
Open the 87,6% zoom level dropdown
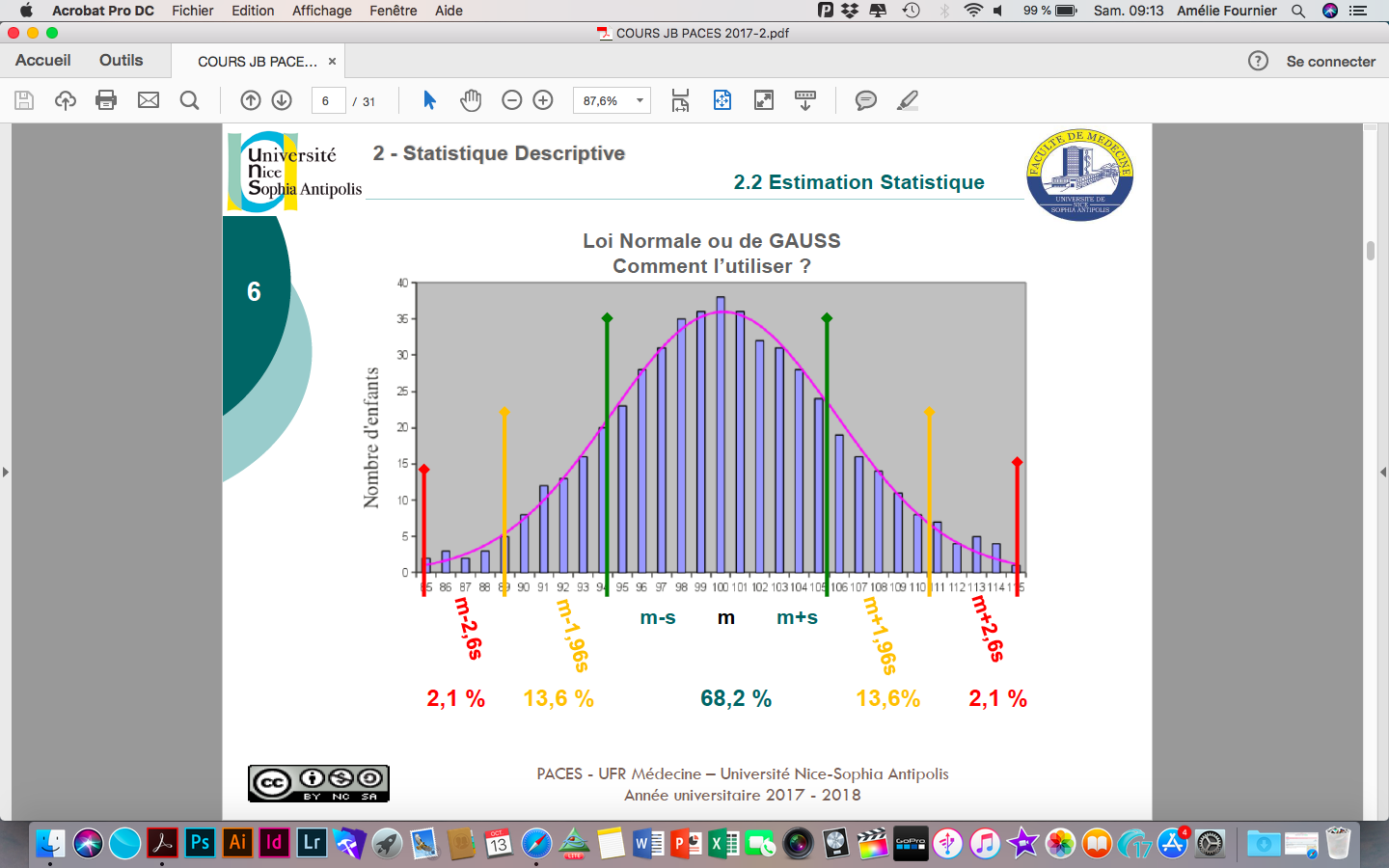[x=639, y=100]
